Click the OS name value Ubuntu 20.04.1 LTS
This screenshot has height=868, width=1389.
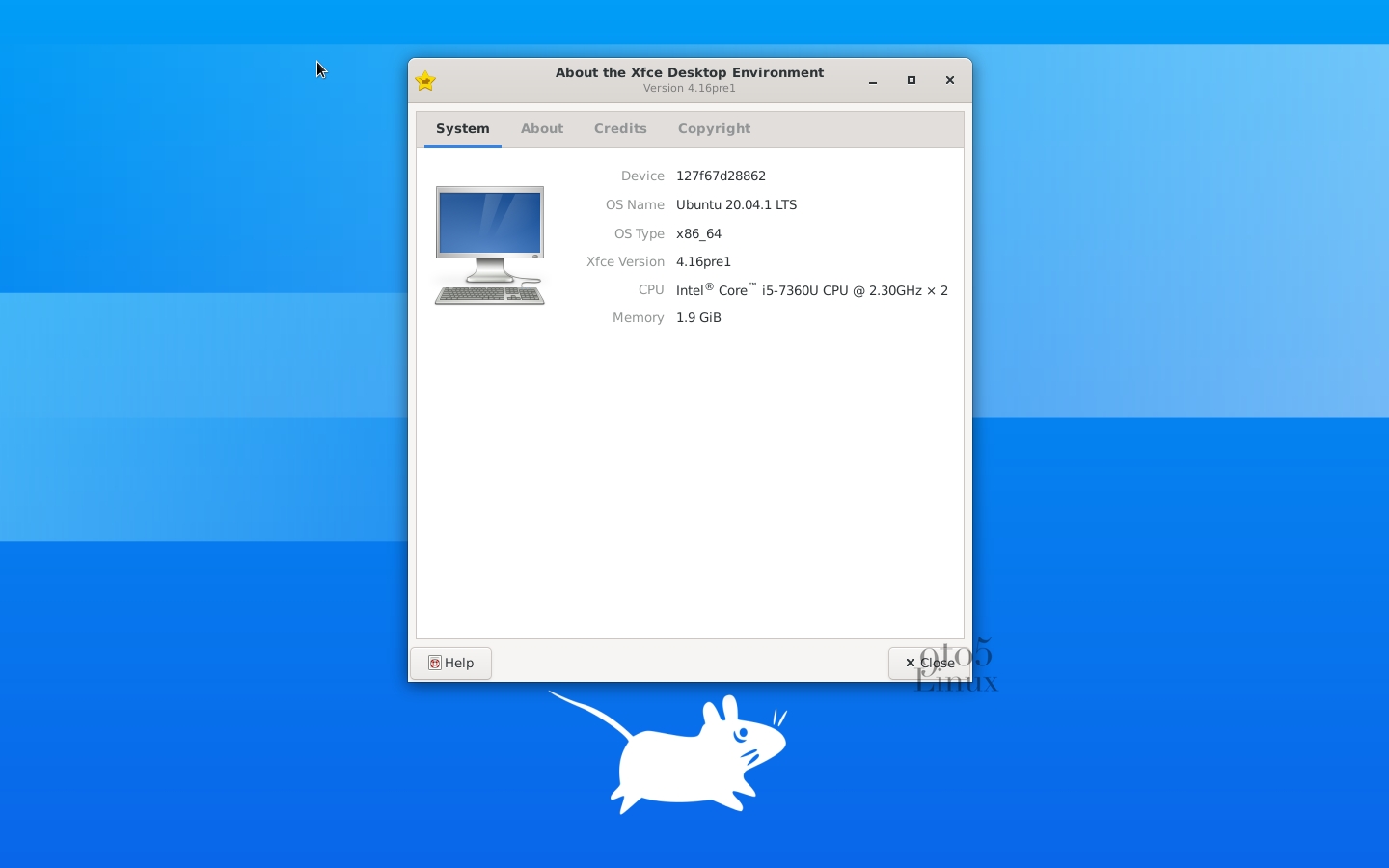(x=736, y=205)
